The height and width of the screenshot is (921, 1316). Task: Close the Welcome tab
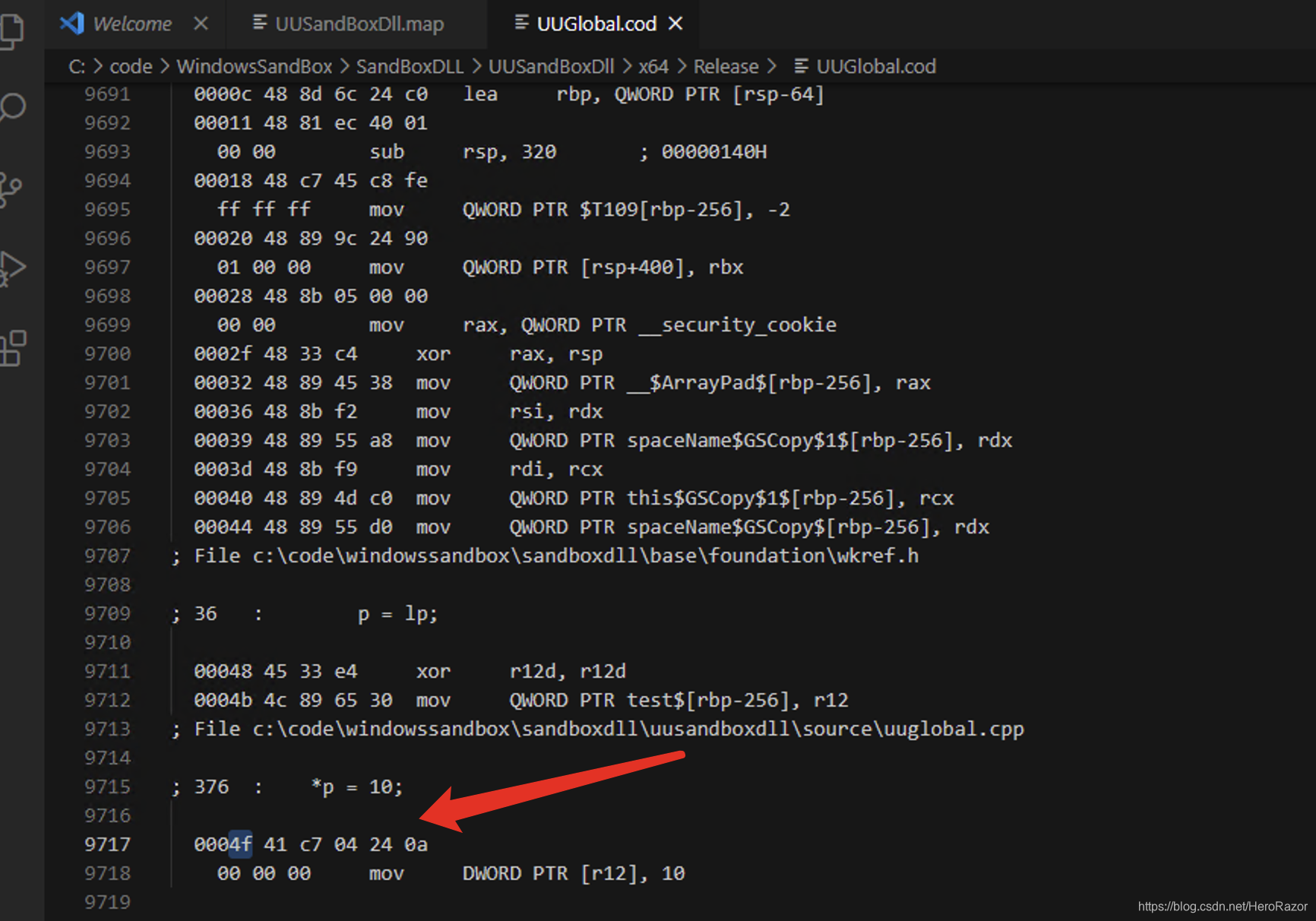coord(201,24)
